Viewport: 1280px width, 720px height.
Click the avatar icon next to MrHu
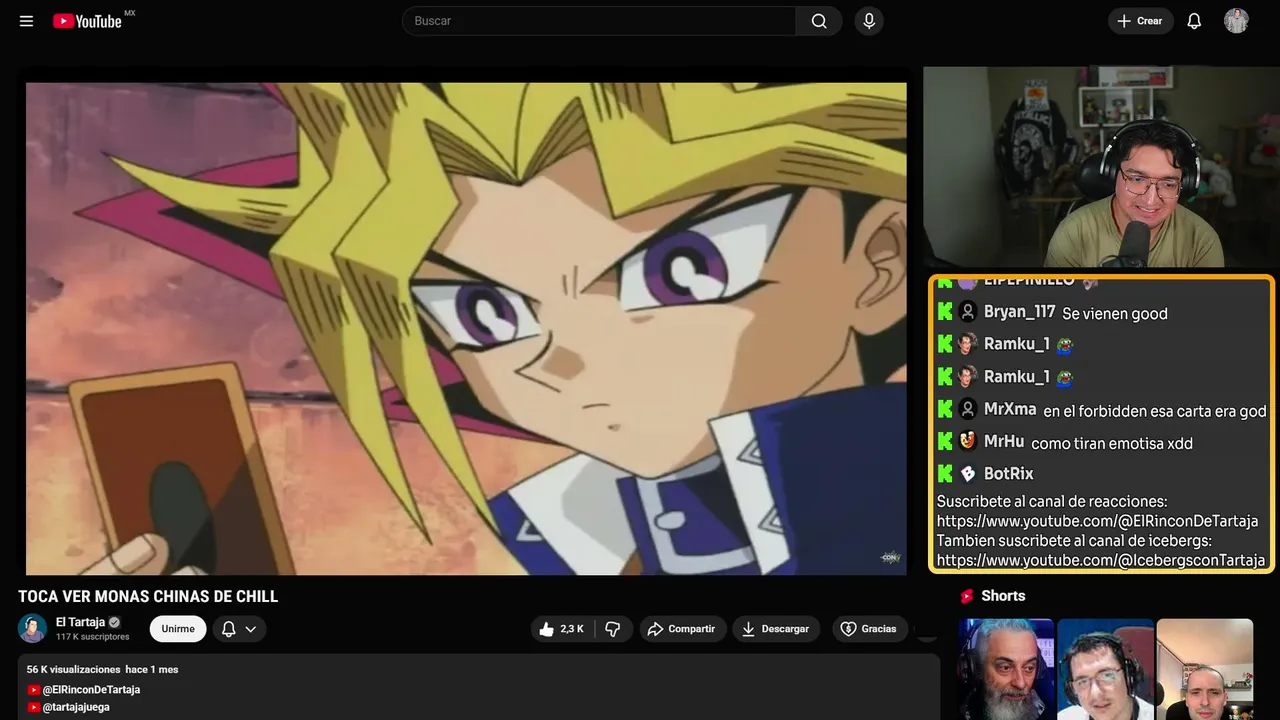pos(968,441)
